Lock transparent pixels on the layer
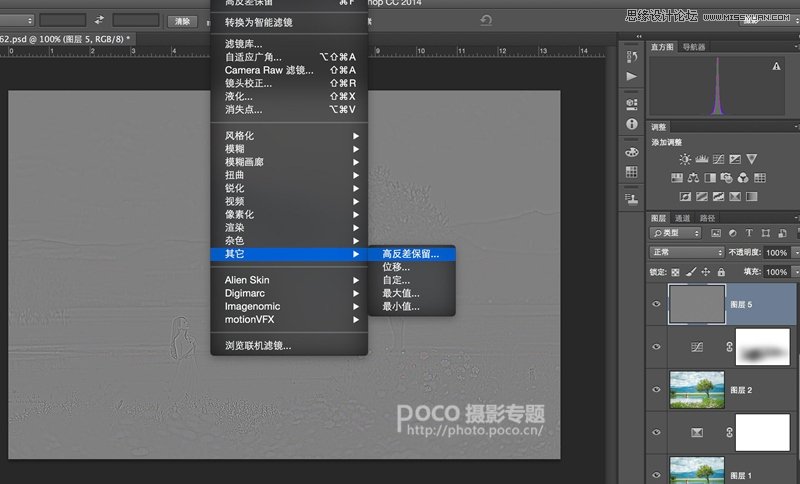800x484 pixels. point(675,272)
